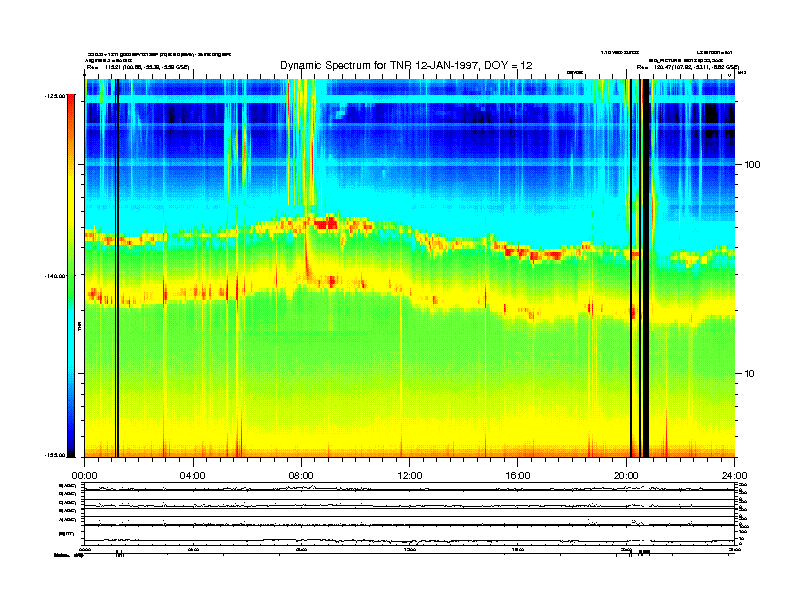Click the 20:00 time-axis label
The image size is (792, 612).
point(626,476)
